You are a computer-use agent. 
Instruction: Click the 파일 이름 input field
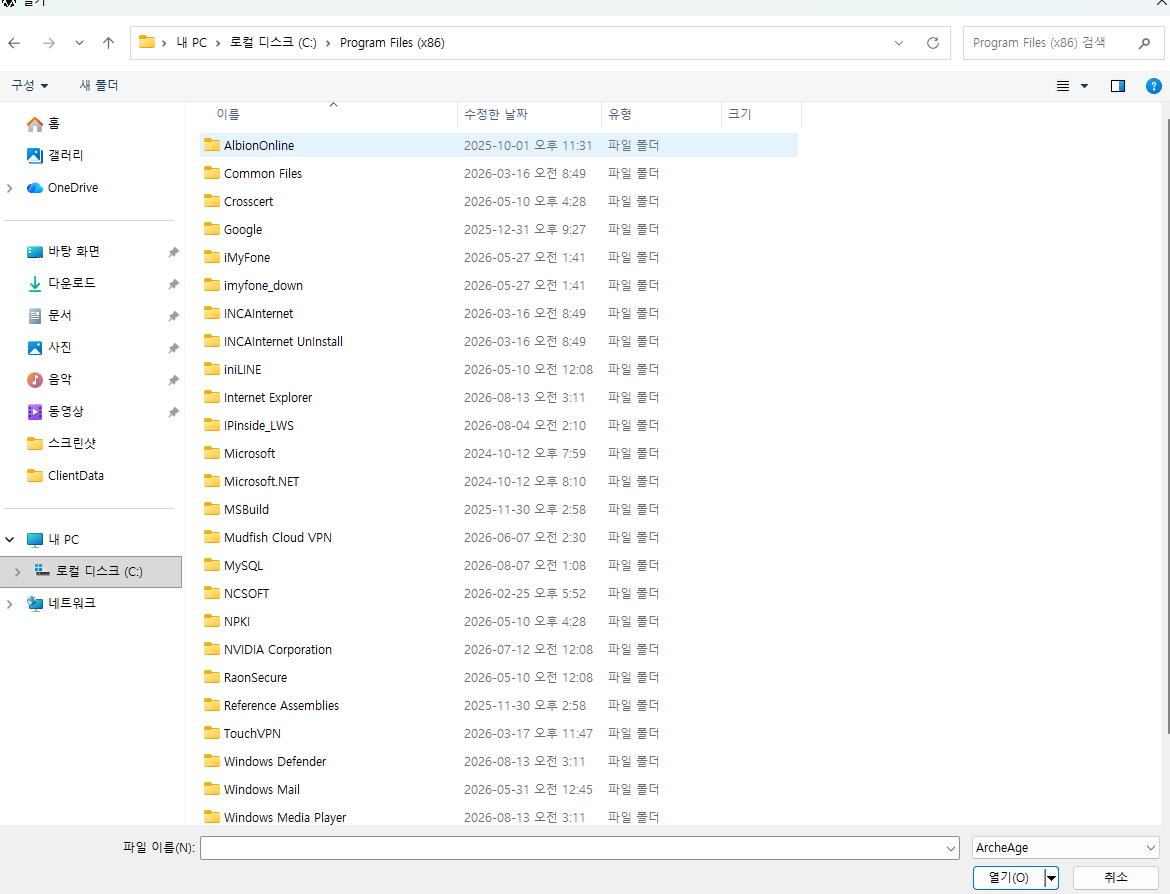(x=572, y=848)
